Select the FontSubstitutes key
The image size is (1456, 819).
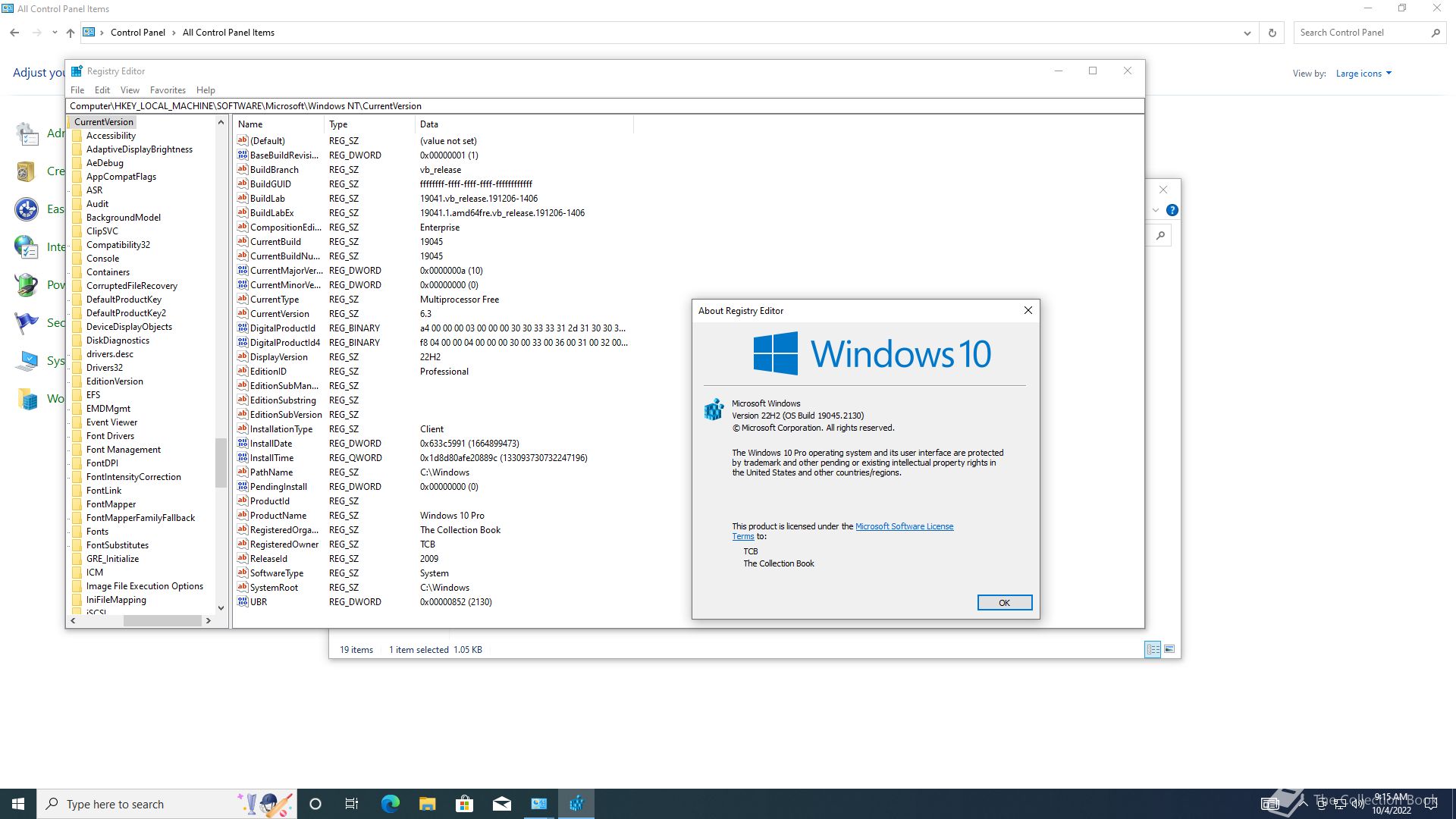tap(118, 545)
